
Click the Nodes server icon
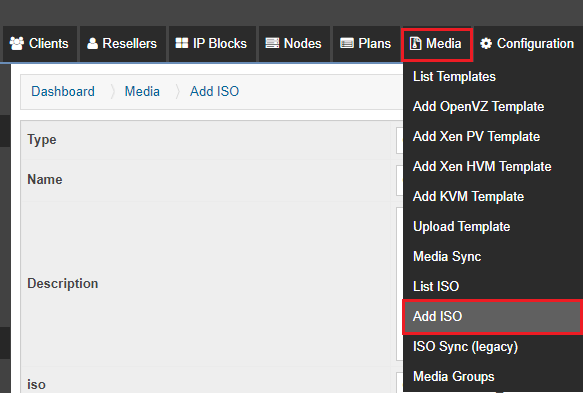click(x=272, y=43)
